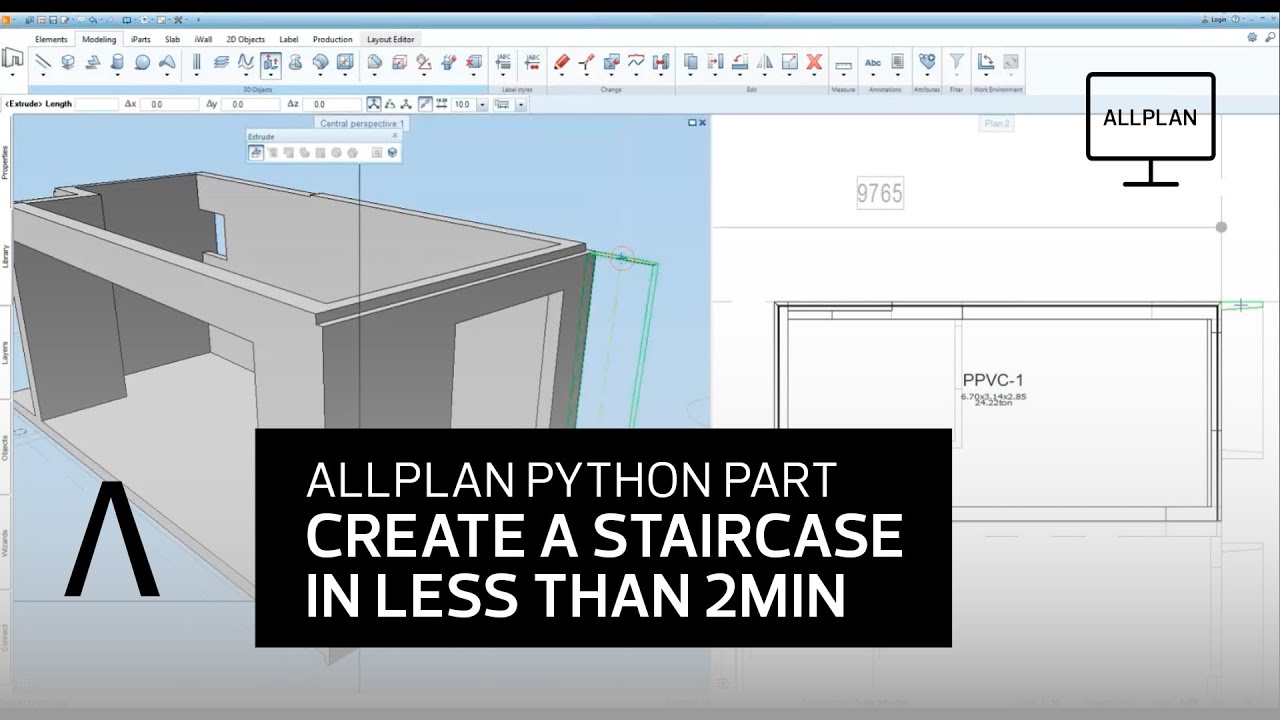Switch to the 2D Objects tab
Image resolution: width=1280 pixels, height=720 pixels.
pyautogui.click(x=245, y=39)
